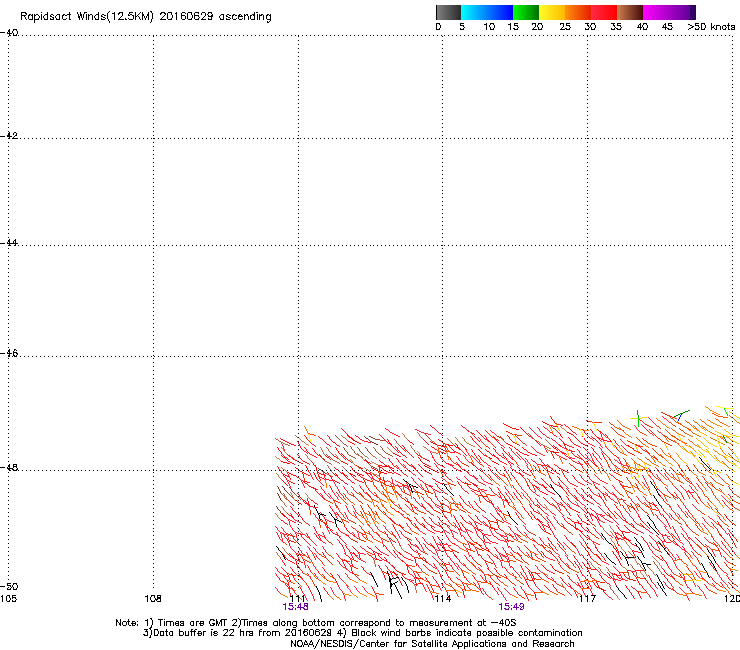The height and width of the screenshot is (650, 740).
Task: Click the 'Times are GMT' note line
Action: click(x=316, y=623)
